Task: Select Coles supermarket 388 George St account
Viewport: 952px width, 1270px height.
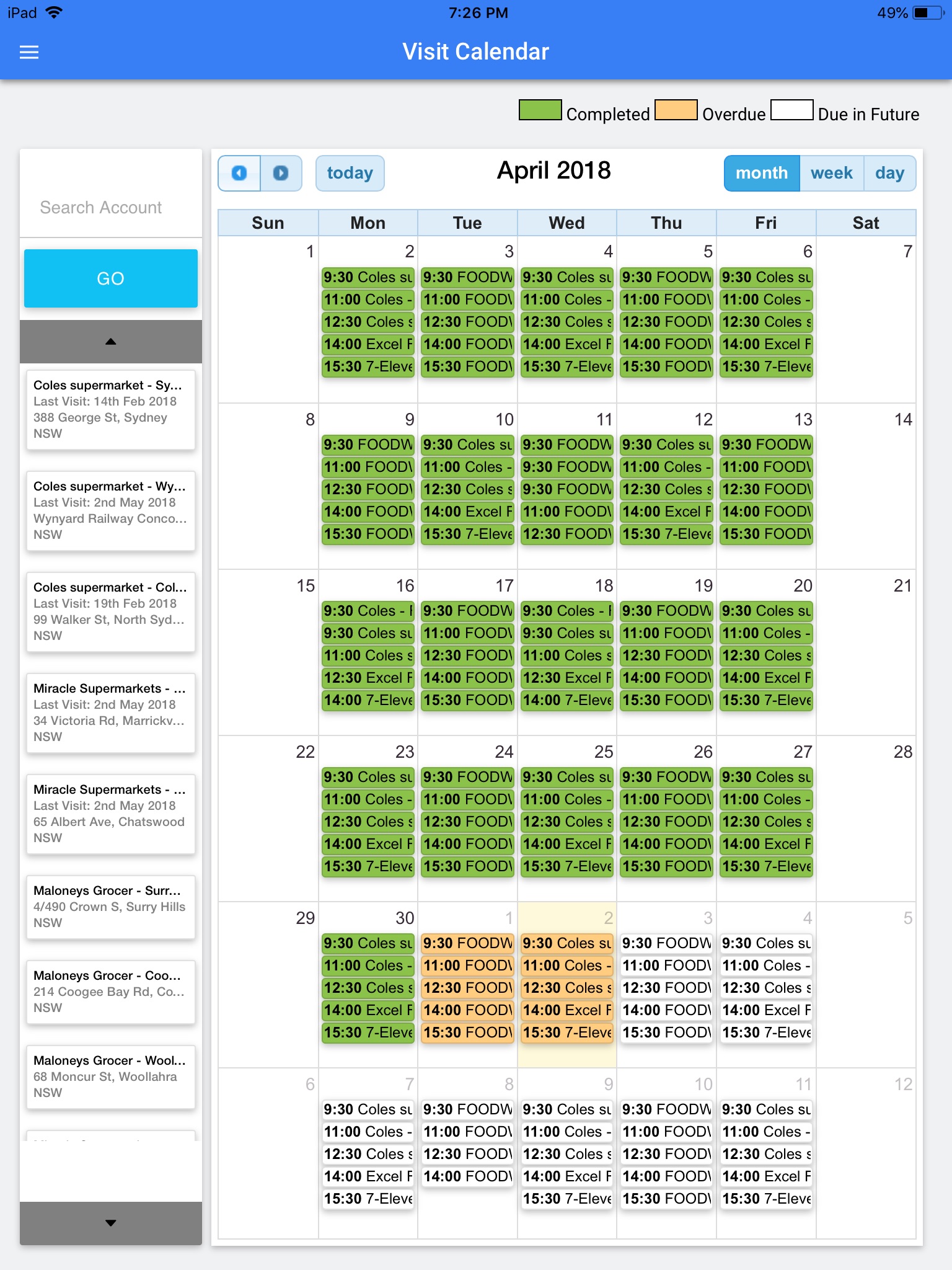Action: point(111,409)
